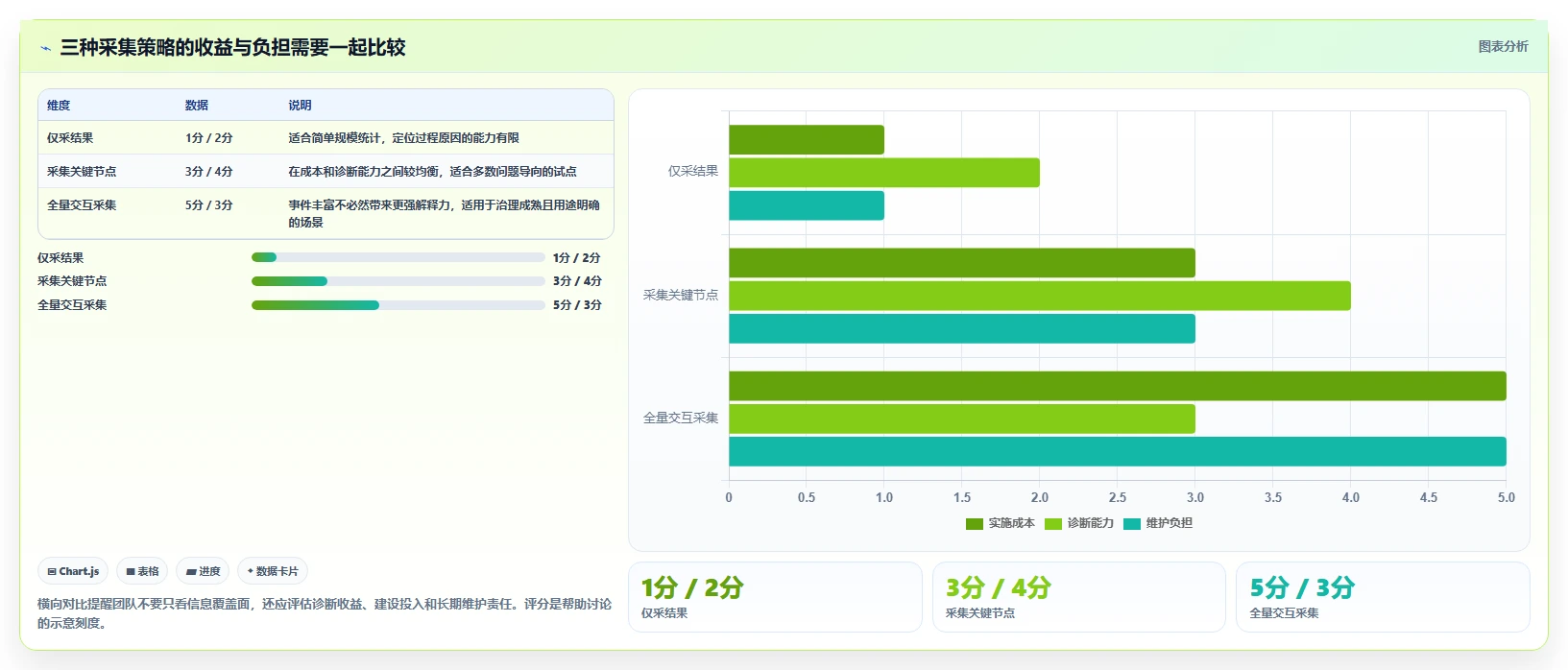
Task: Click the dark green 实施成本 bar for 全量交互采集
Action: point(1118,386)
